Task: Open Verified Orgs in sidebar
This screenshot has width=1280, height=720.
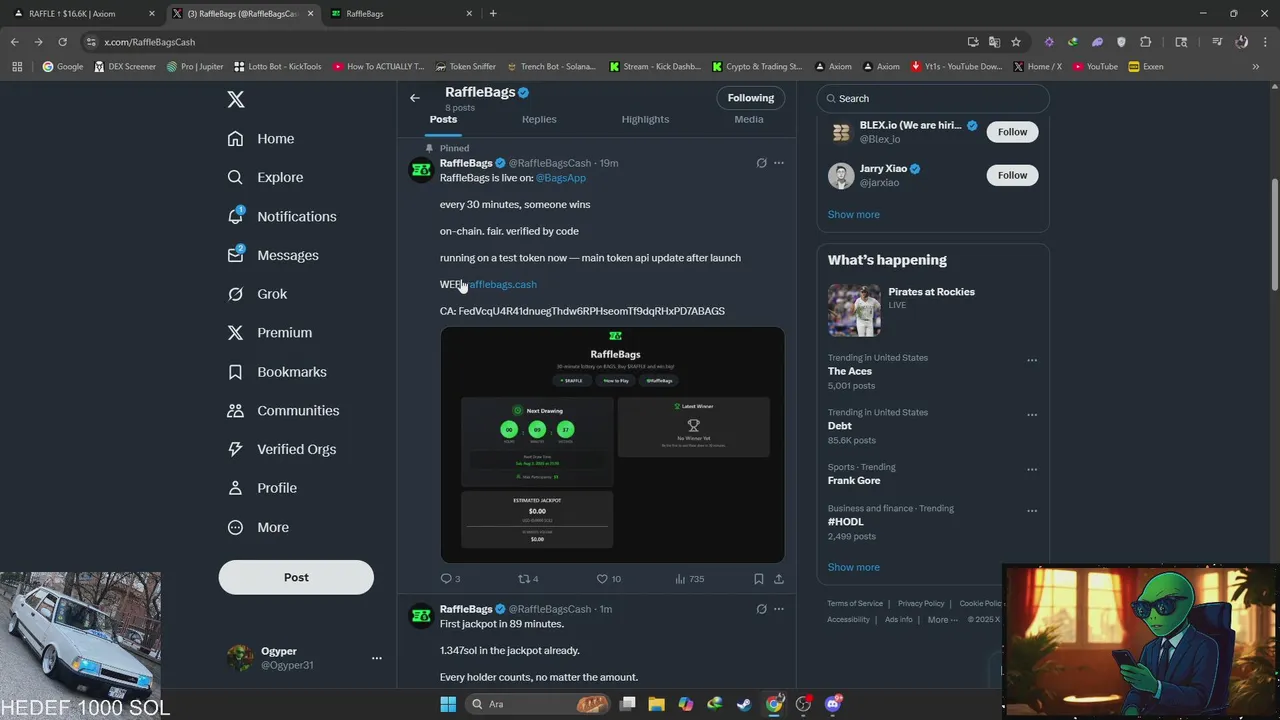Action: [x=282, y=449]
